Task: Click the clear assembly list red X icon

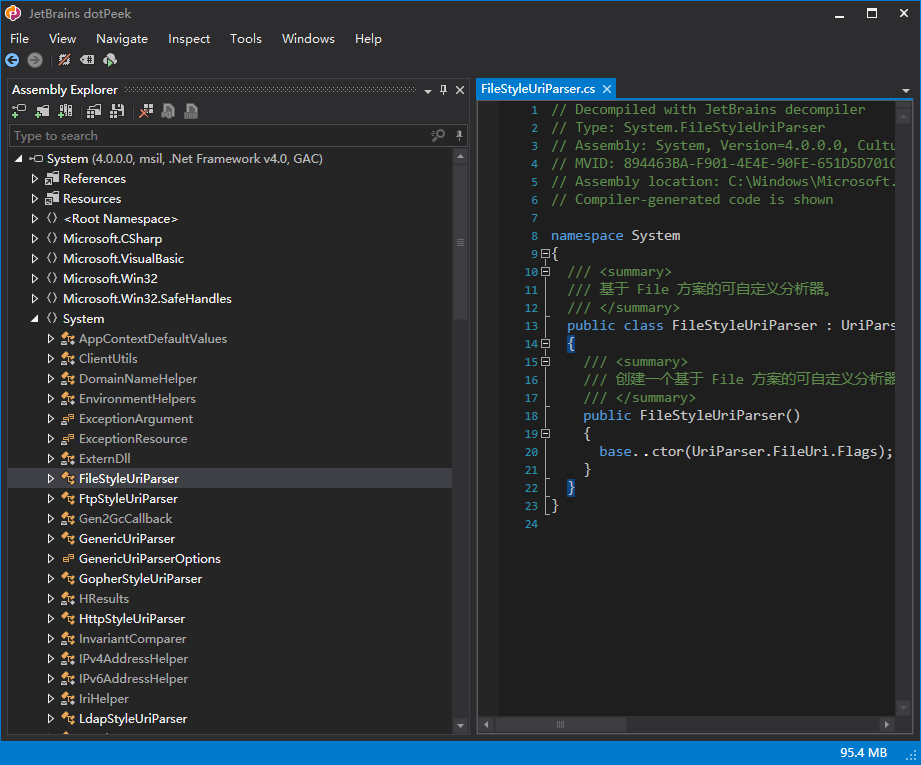Action: [x=146, y=110]
